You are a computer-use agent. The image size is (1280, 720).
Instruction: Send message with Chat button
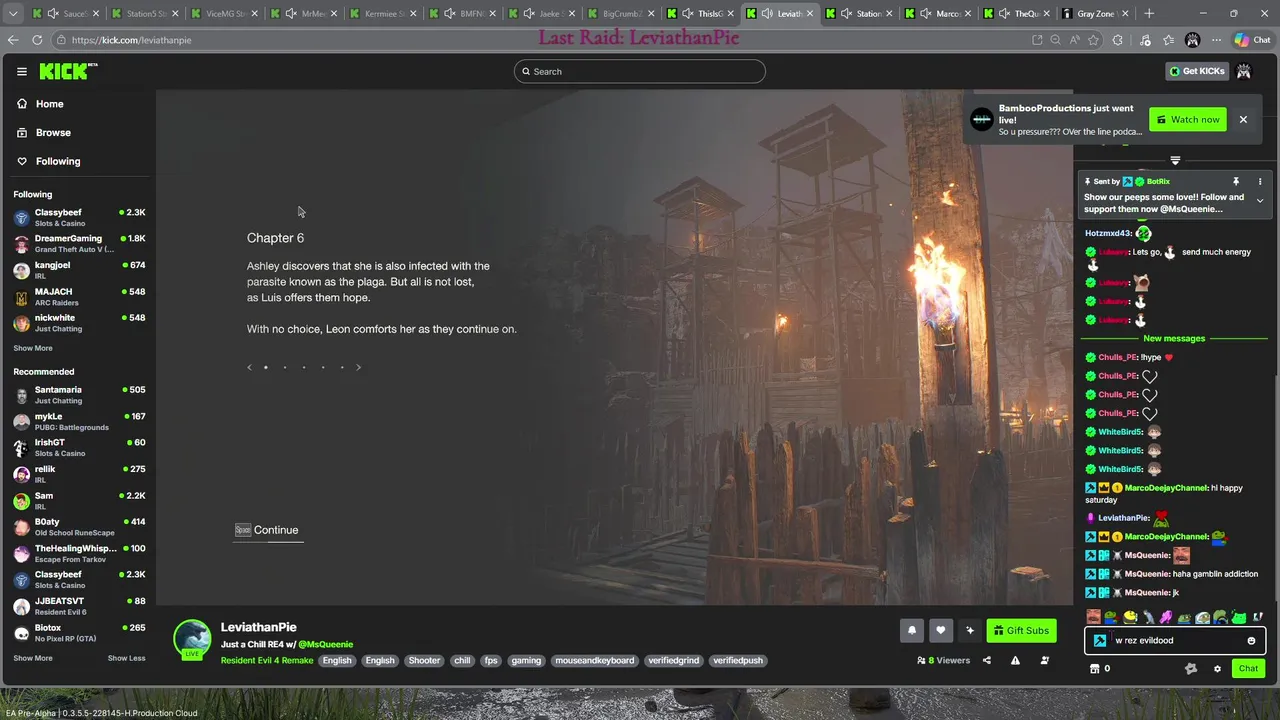coord(1248,668)
